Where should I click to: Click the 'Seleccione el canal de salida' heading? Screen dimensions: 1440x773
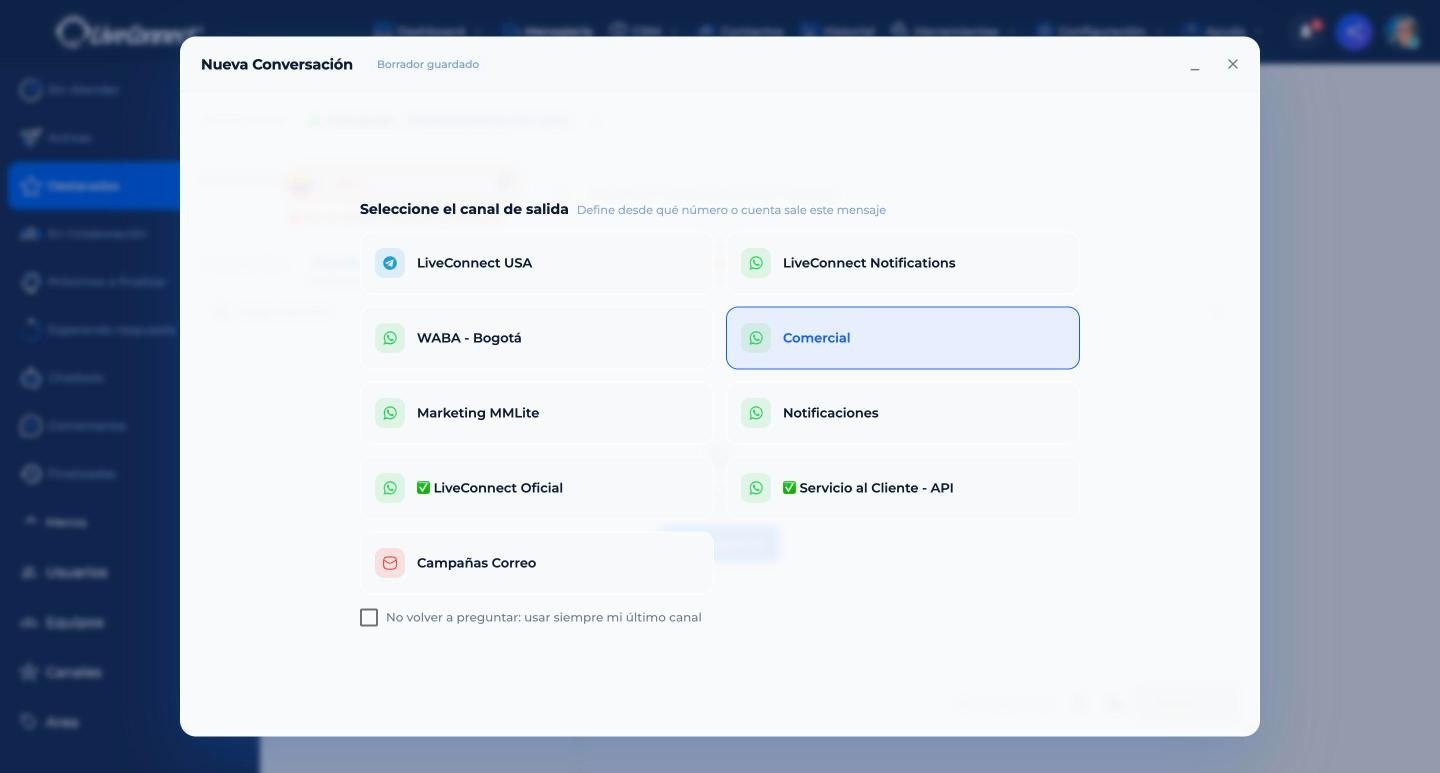pos(464,209)
